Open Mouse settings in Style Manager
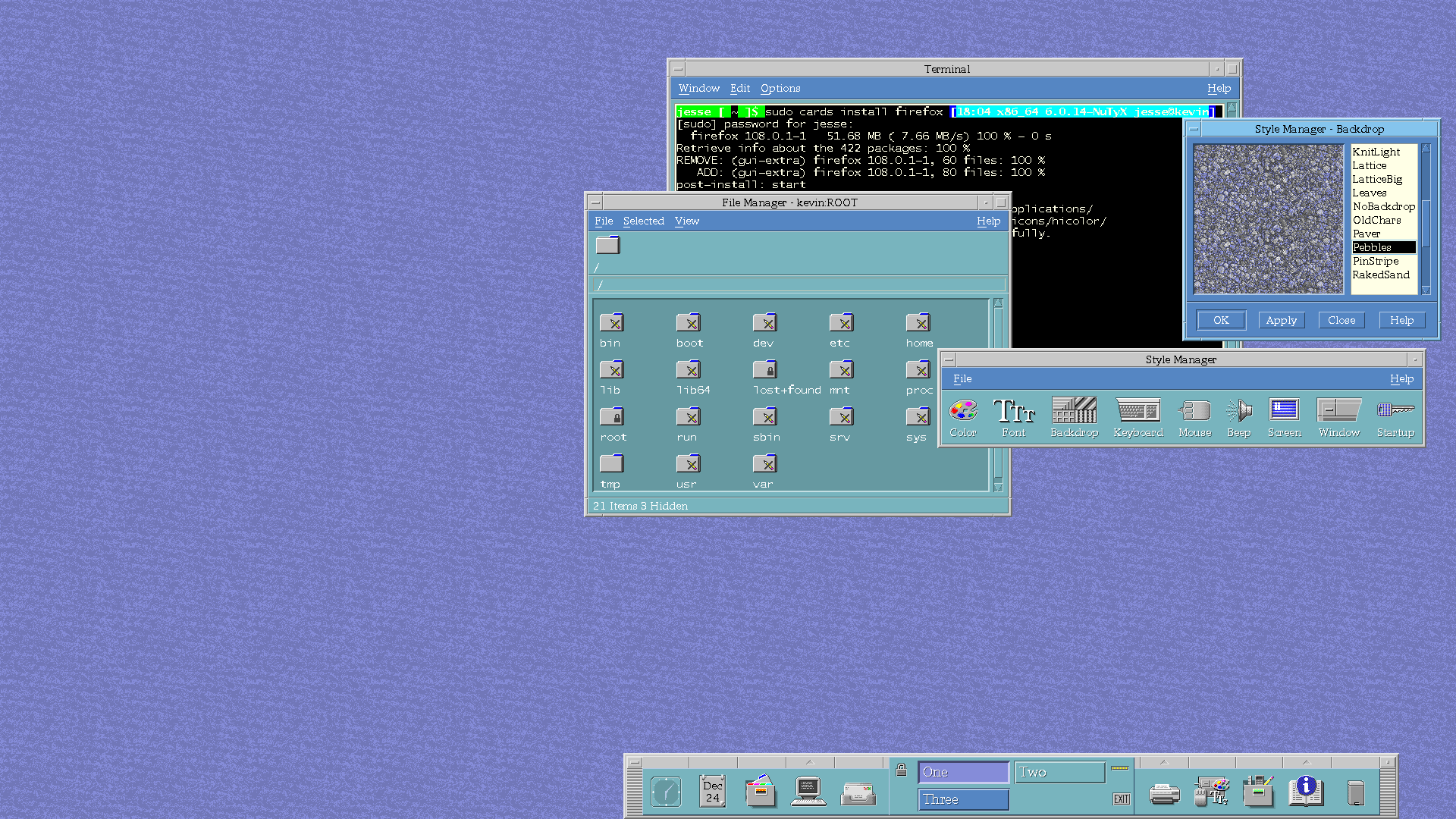Image resolution: width=1456 pixels, height=819 pixels. 1195,418
